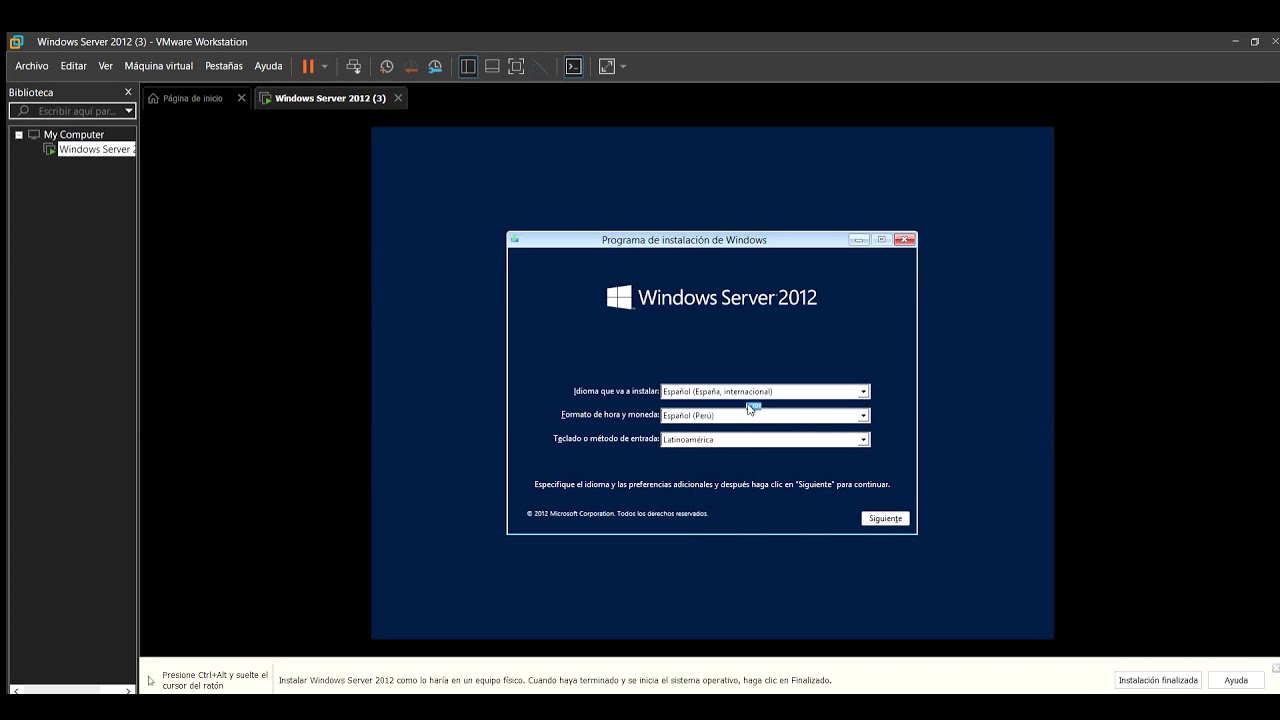Open the Ayuda menu

[x=268, y=66]
